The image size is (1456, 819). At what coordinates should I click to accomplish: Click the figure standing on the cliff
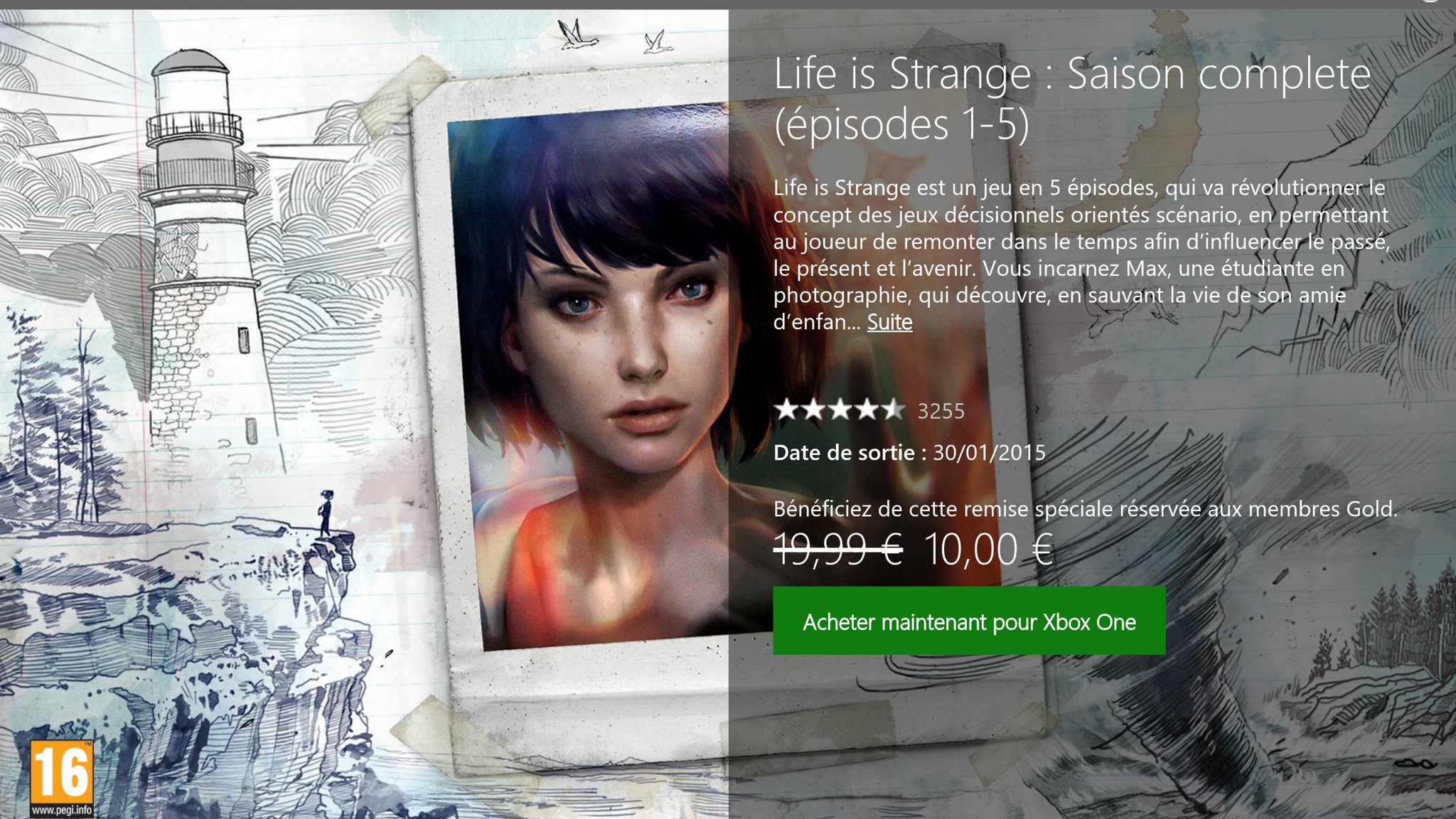325,513
